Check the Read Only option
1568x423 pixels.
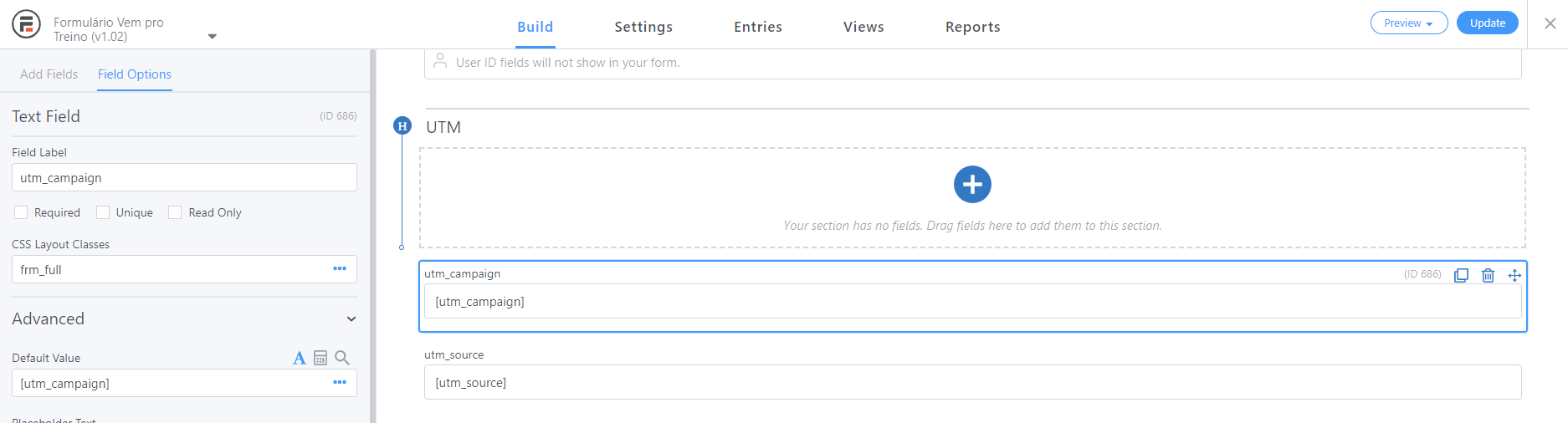coord(175,212)
